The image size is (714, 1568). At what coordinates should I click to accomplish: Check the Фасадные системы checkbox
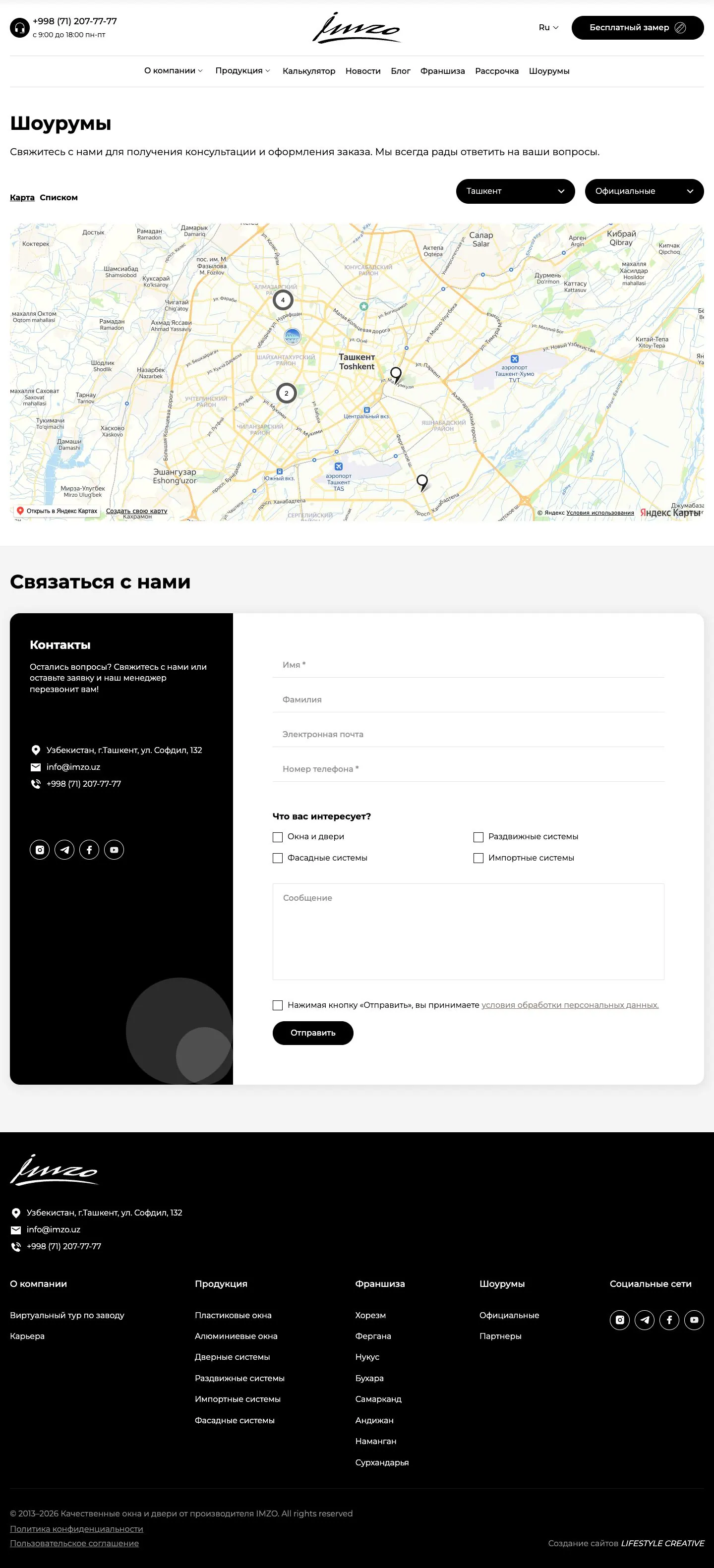click(278, 858)
